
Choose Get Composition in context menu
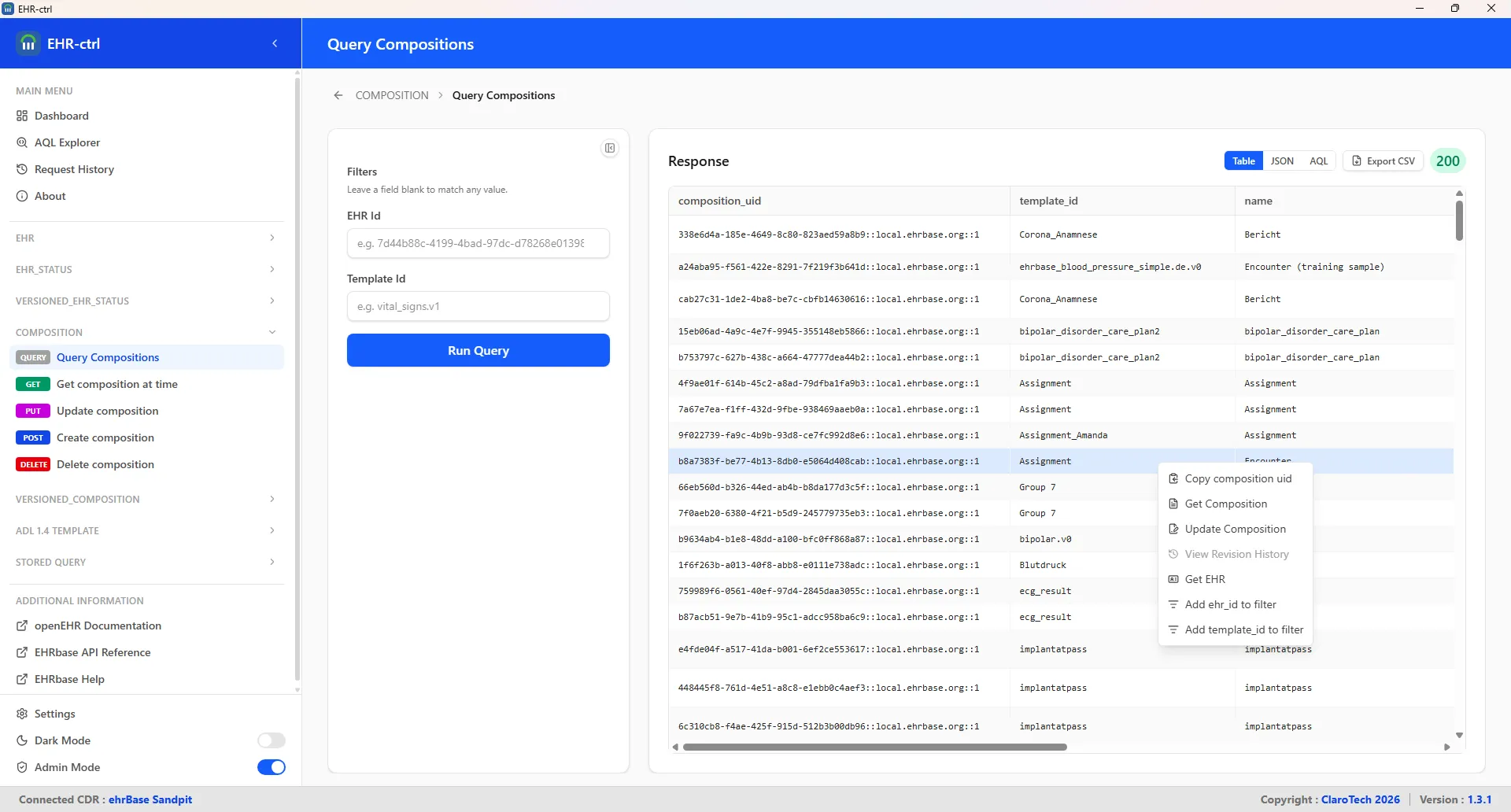click(x=1235, y=504)
